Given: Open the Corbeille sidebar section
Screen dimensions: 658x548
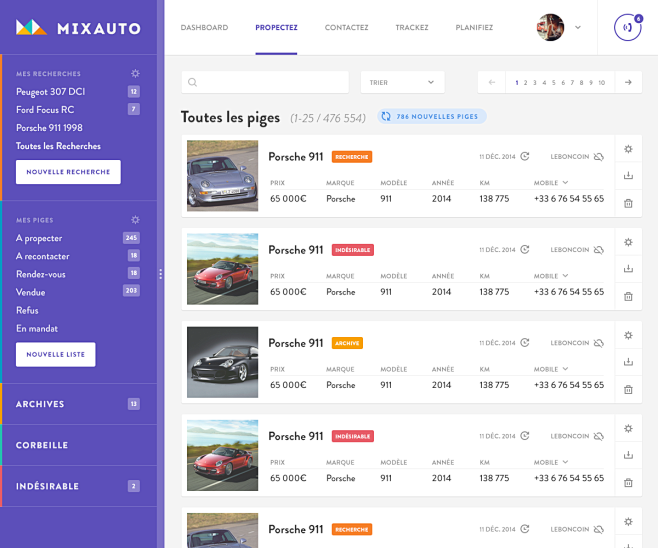Looking at the screenshot, I should point(79,445).
